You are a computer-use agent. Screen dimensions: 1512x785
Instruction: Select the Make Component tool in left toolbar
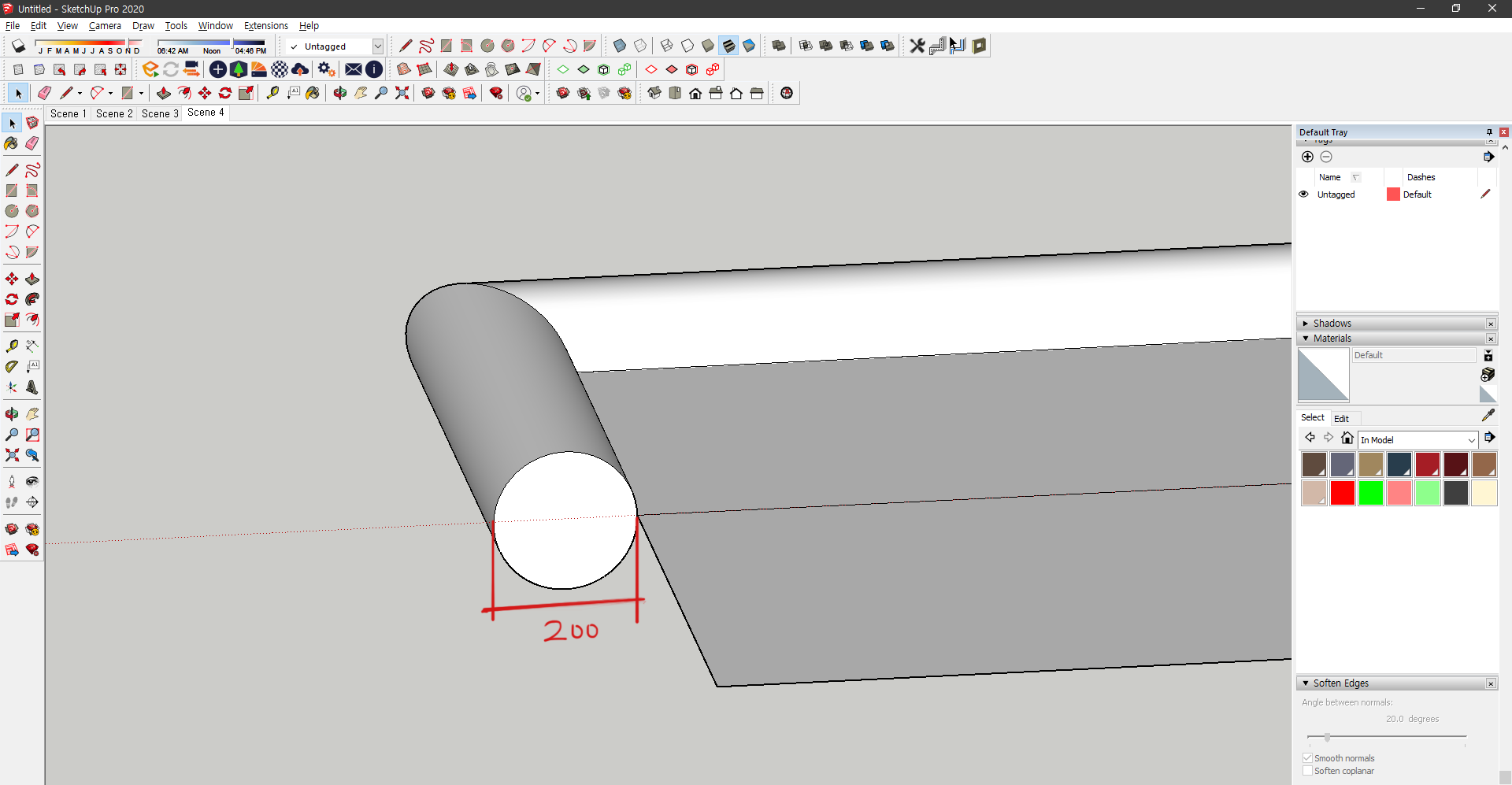click(32, 124)
